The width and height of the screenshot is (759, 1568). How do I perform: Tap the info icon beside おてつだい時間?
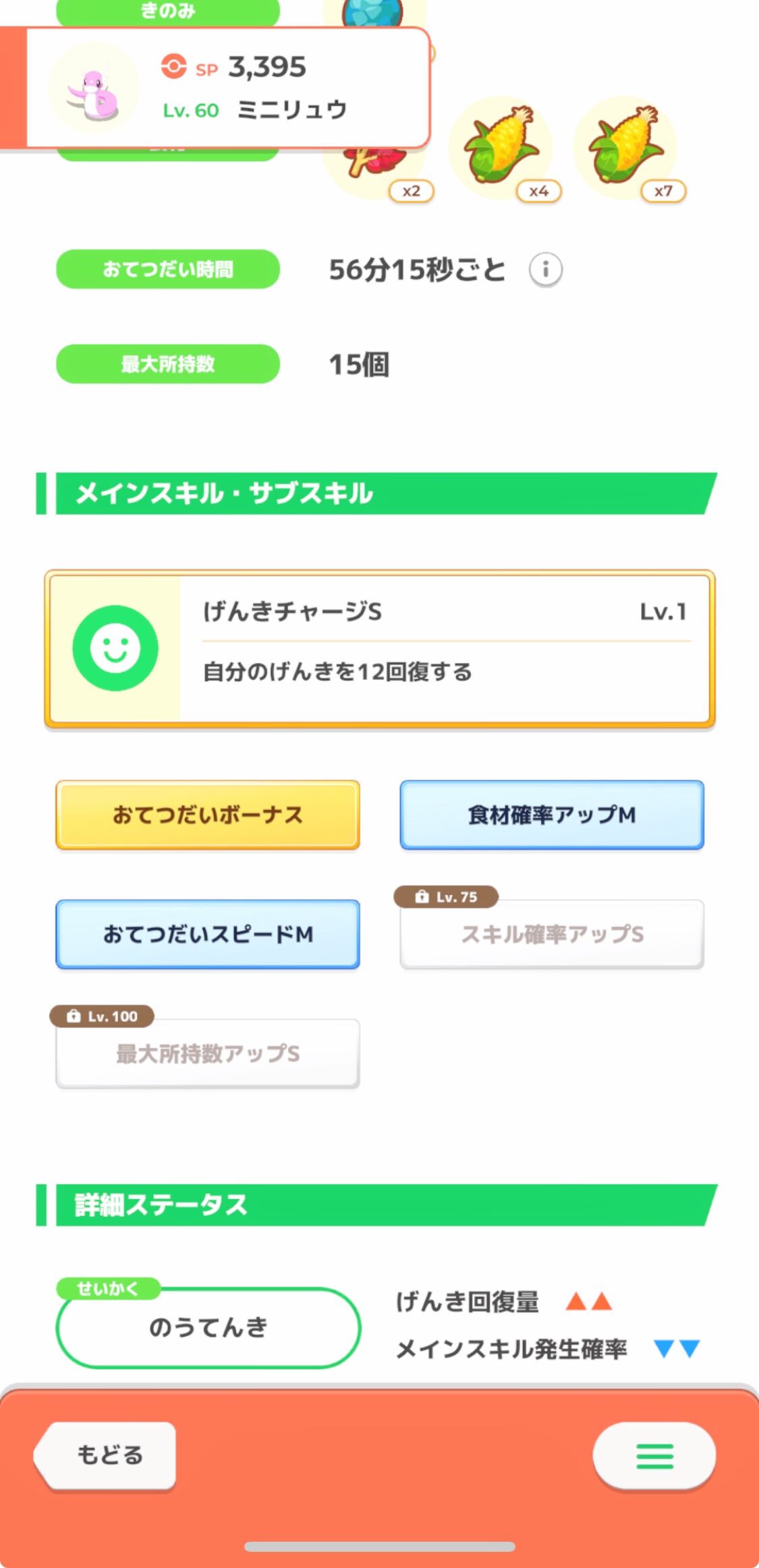click(545, 270)
